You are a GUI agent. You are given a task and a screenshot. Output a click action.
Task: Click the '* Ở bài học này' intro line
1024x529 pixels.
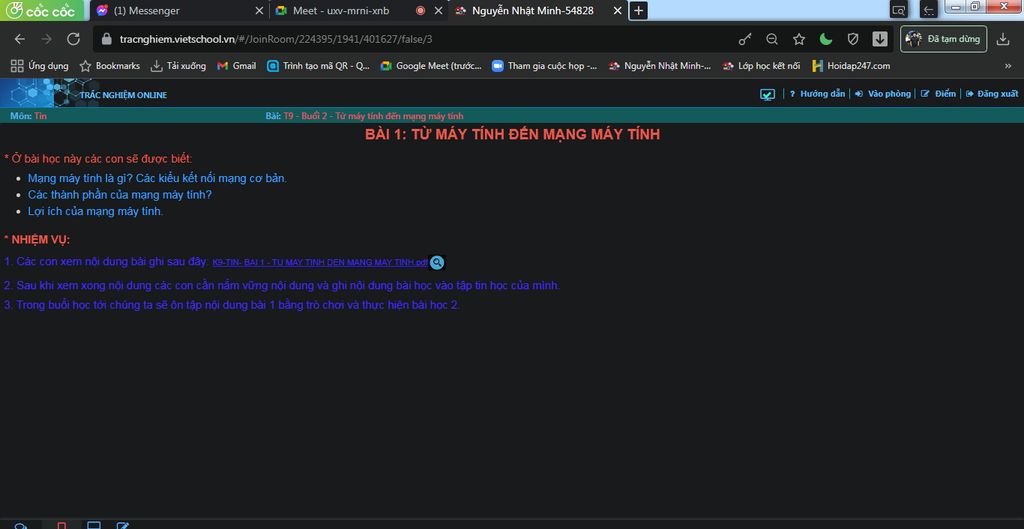pos(98,159)
